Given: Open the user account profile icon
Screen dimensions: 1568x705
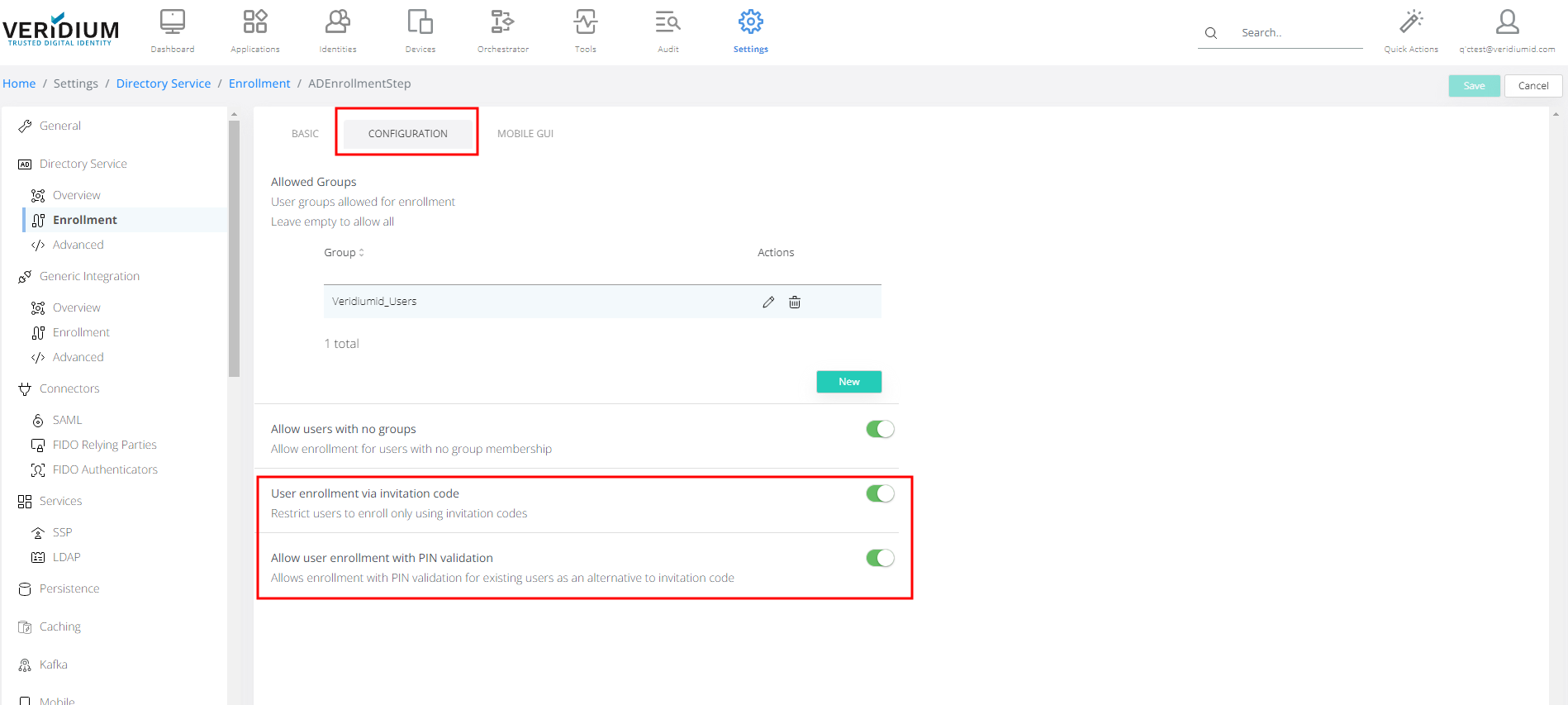Looking at the screenshot, I should coord(1507,22).
